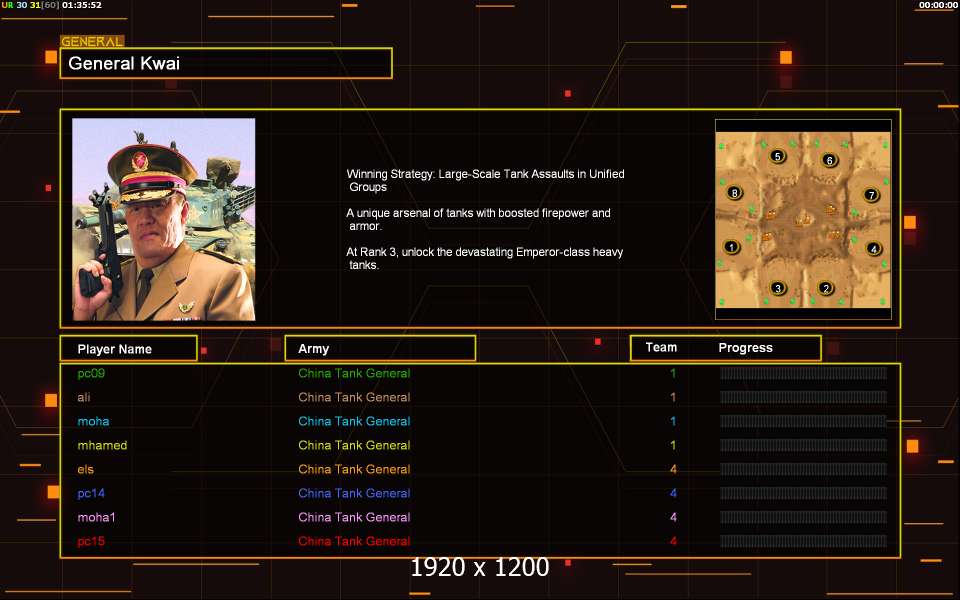Select start position 5 on the map
Viewport: 960px width, 600px height.
(778, 156)
